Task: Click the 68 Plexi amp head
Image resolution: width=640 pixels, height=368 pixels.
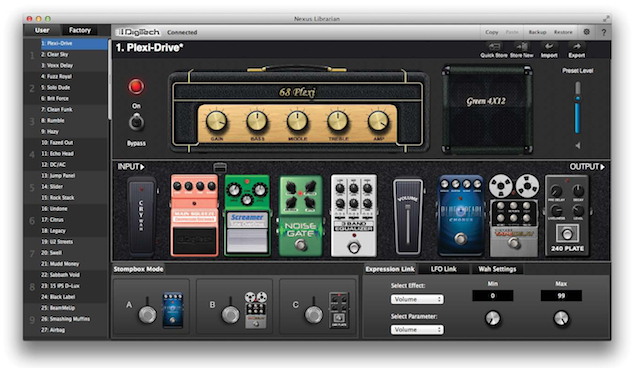Action: point(298,110)
